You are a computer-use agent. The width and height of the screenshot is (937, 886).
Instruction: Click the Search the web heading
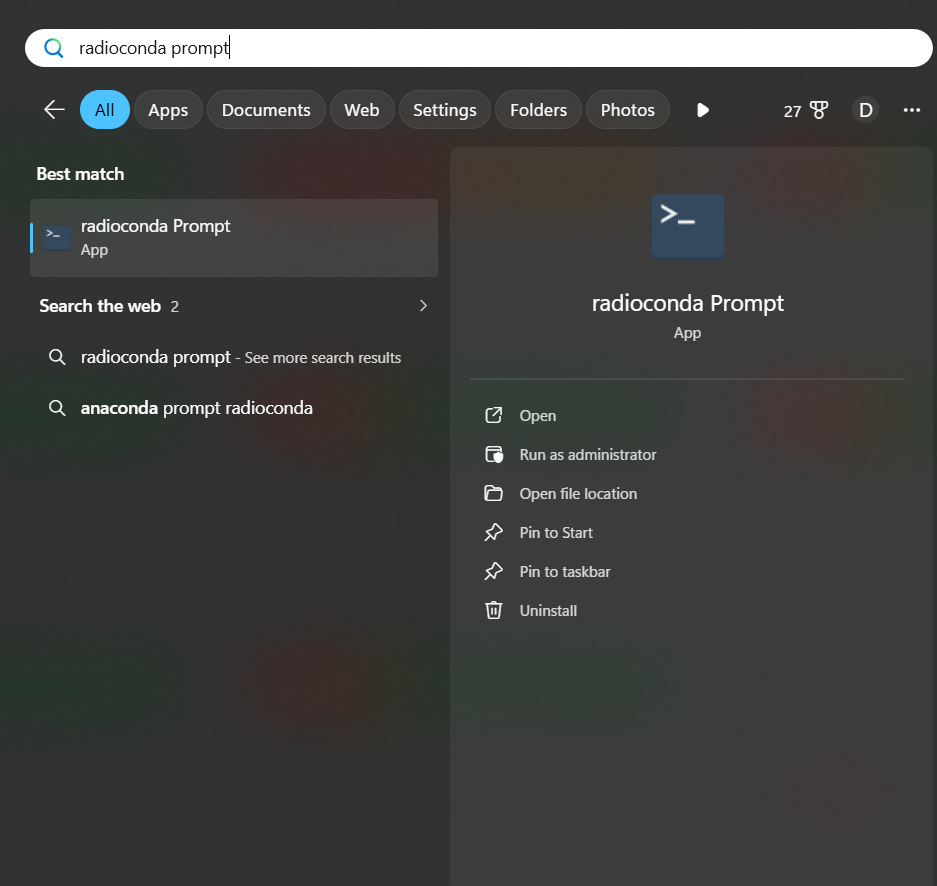(100, 306)
